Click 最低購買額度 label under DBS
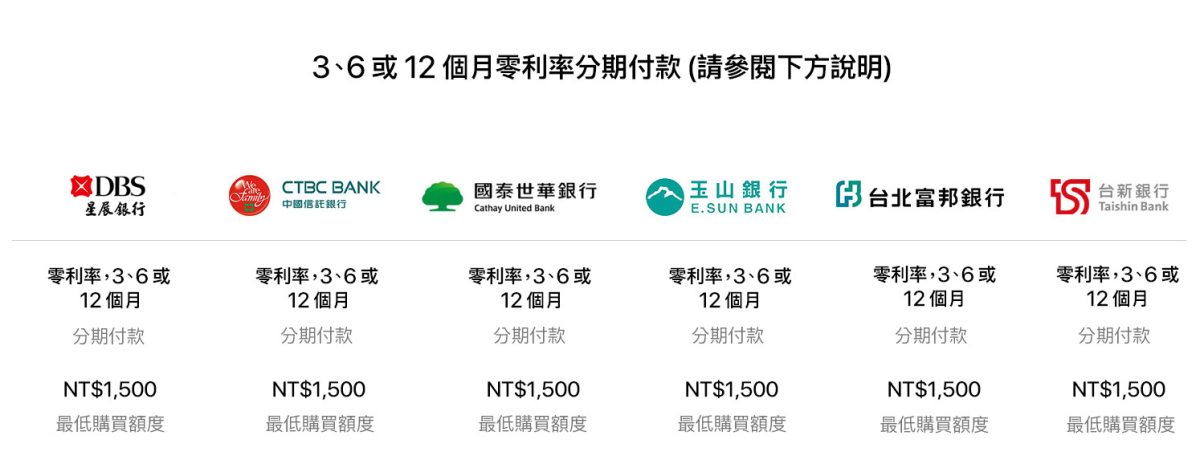Image resolution: width=1200 pixels, height=472 pixels. tap(110, 424)
